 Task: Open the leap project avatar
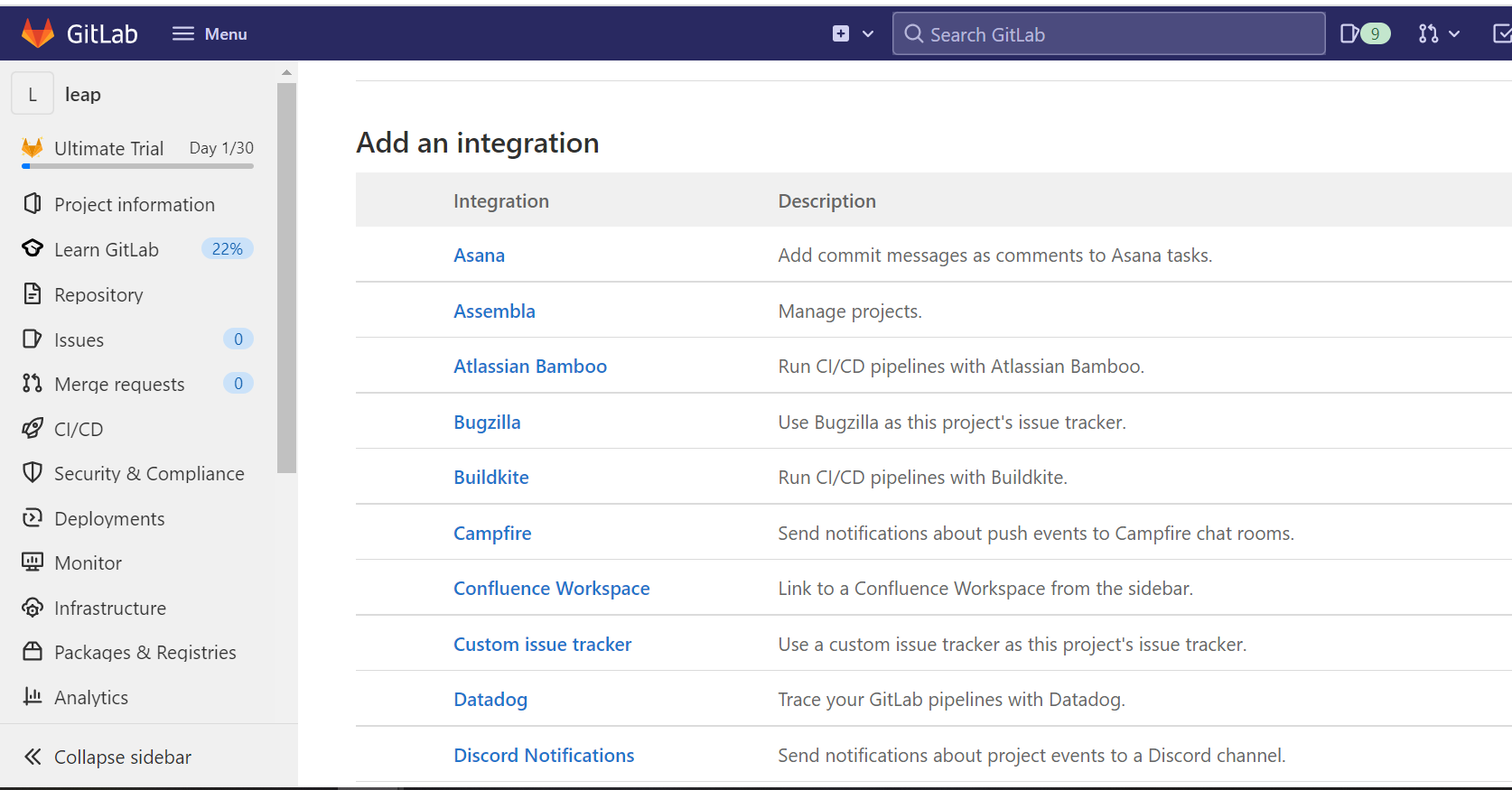pos(33,94)
